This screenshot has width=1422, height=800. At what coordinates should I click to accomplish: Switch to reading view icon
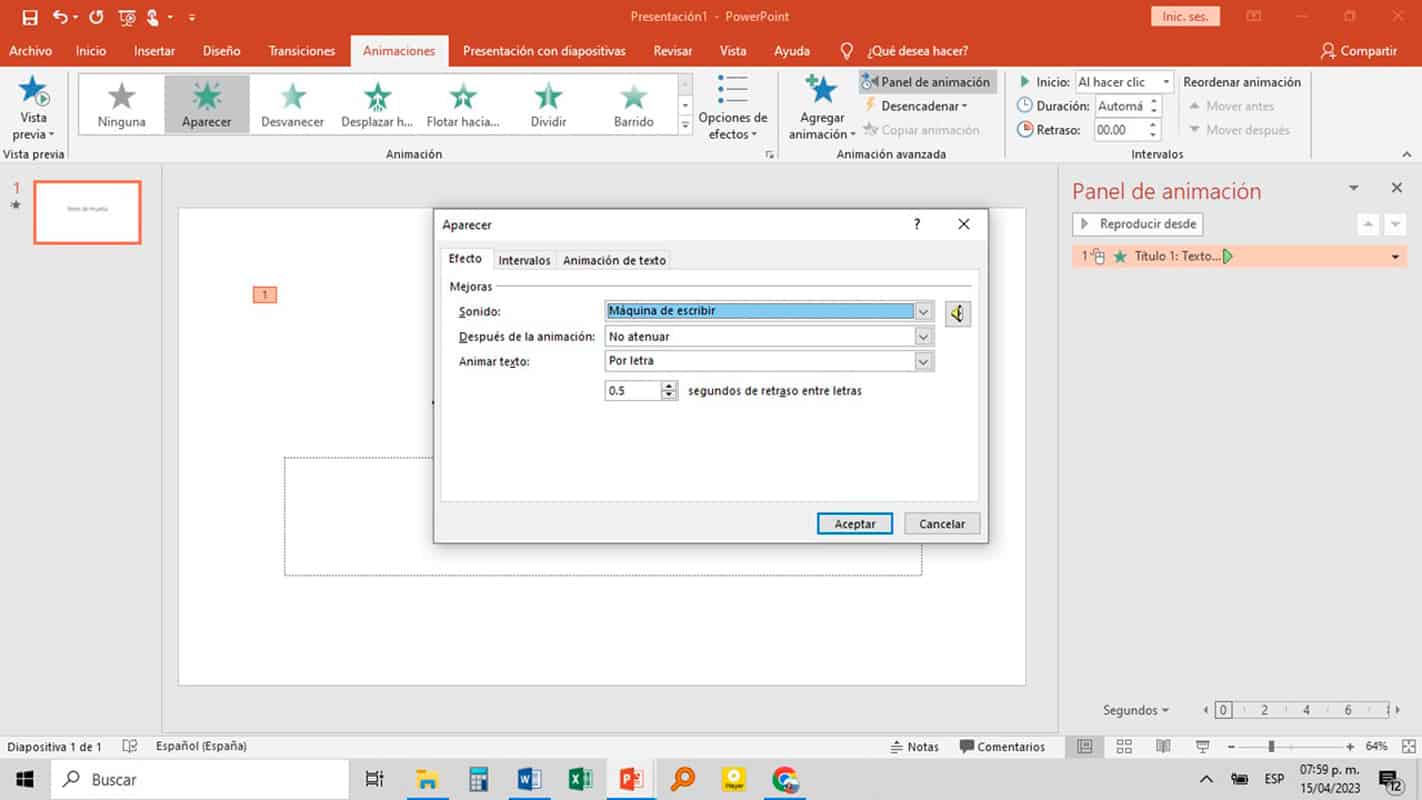[x=1163, y=747]
